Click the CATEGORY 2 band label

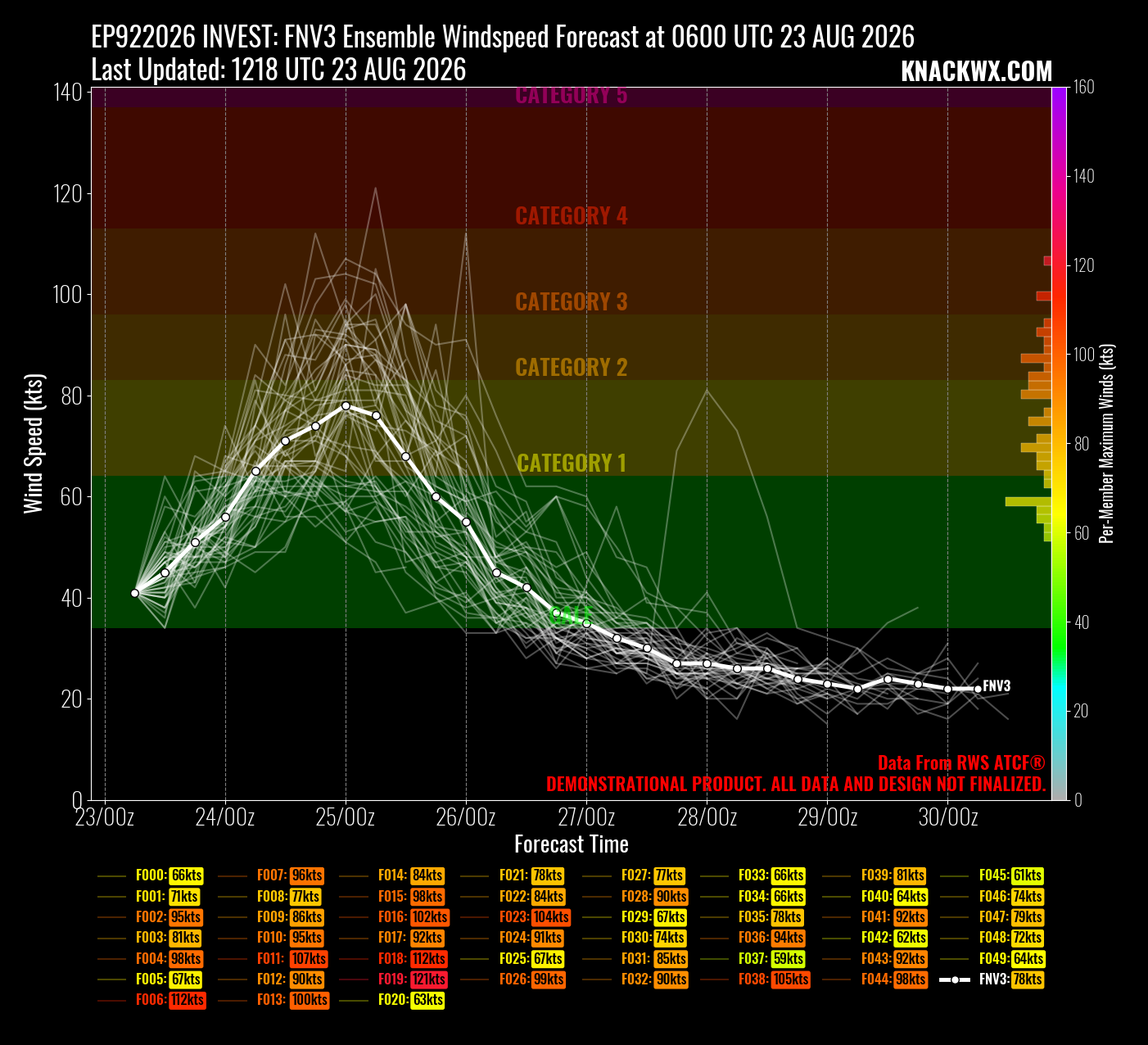572,367
